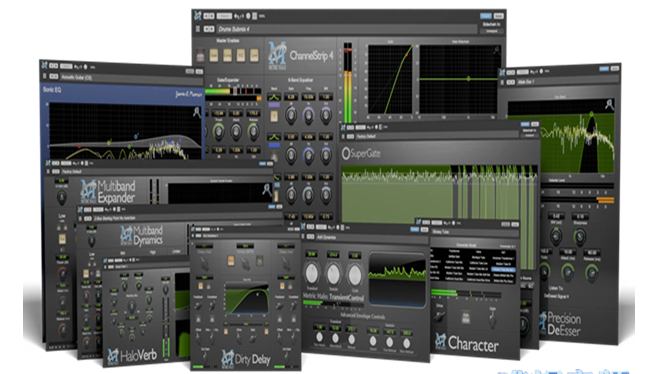657x374 pixels.
Task: Click the Drive knob in Character
Action: (x=440, y=317)
